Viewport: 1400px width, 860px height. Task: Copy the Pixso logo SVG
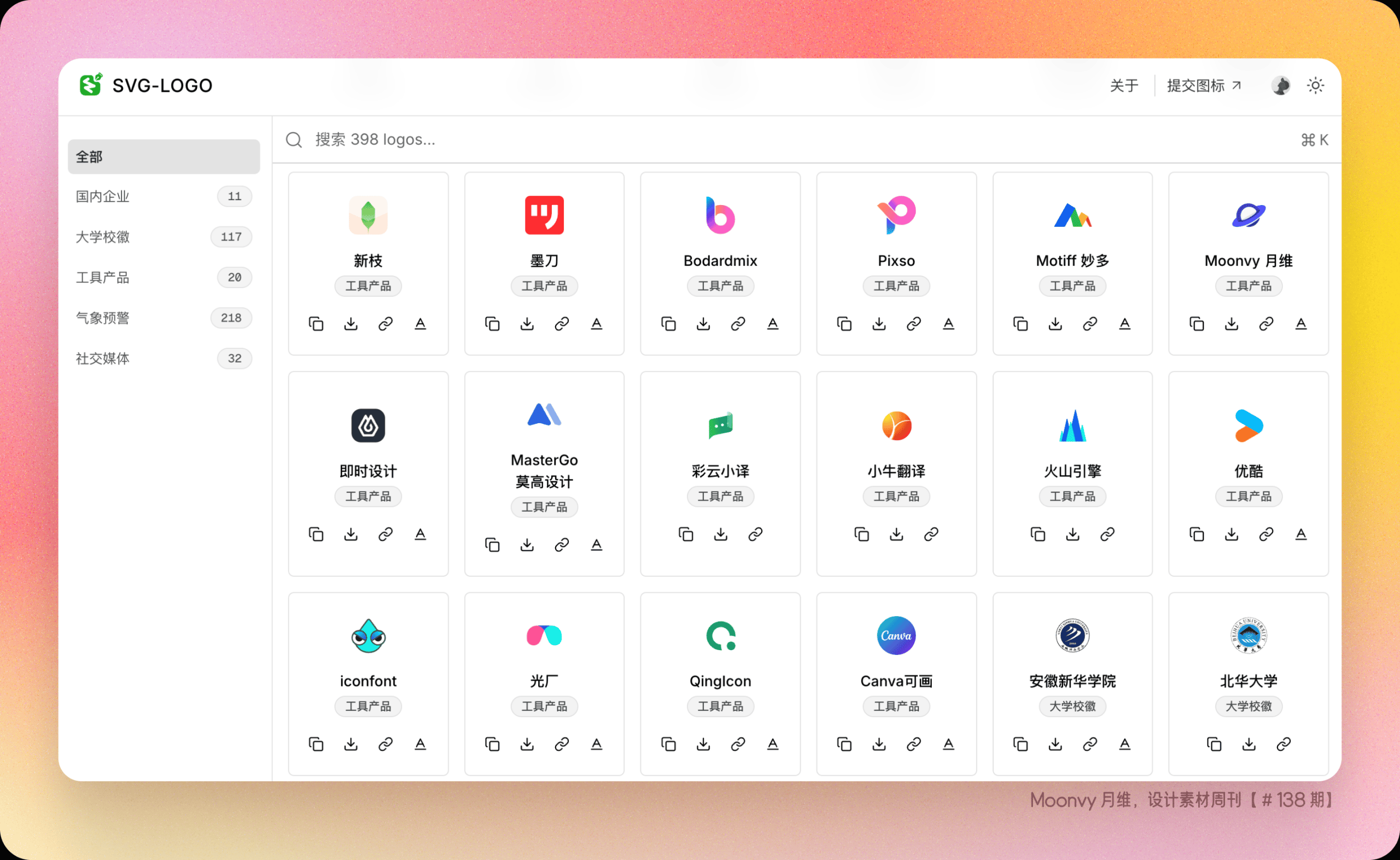click(x=845, y=324)
